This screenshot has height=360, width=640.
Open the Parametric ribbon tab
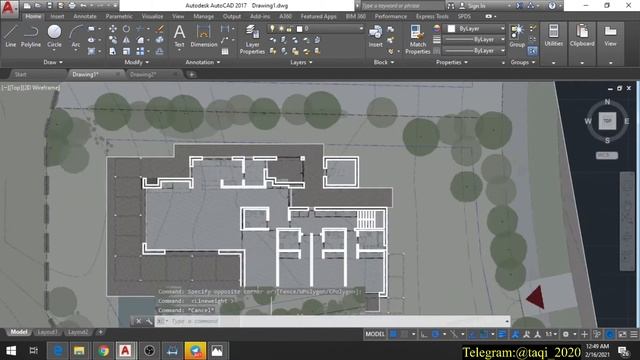[119, 16]
